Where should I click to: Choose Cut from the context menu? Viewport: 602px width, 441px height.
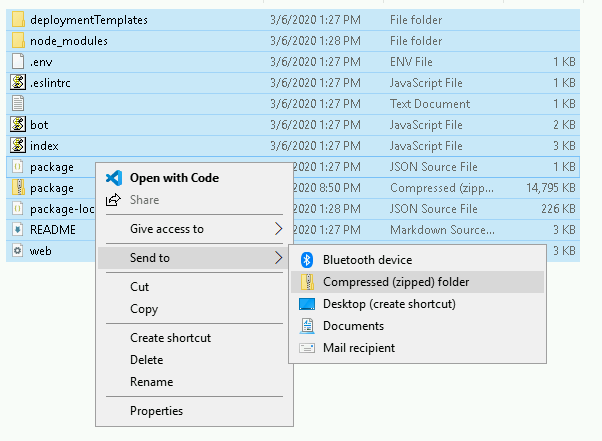140,287
